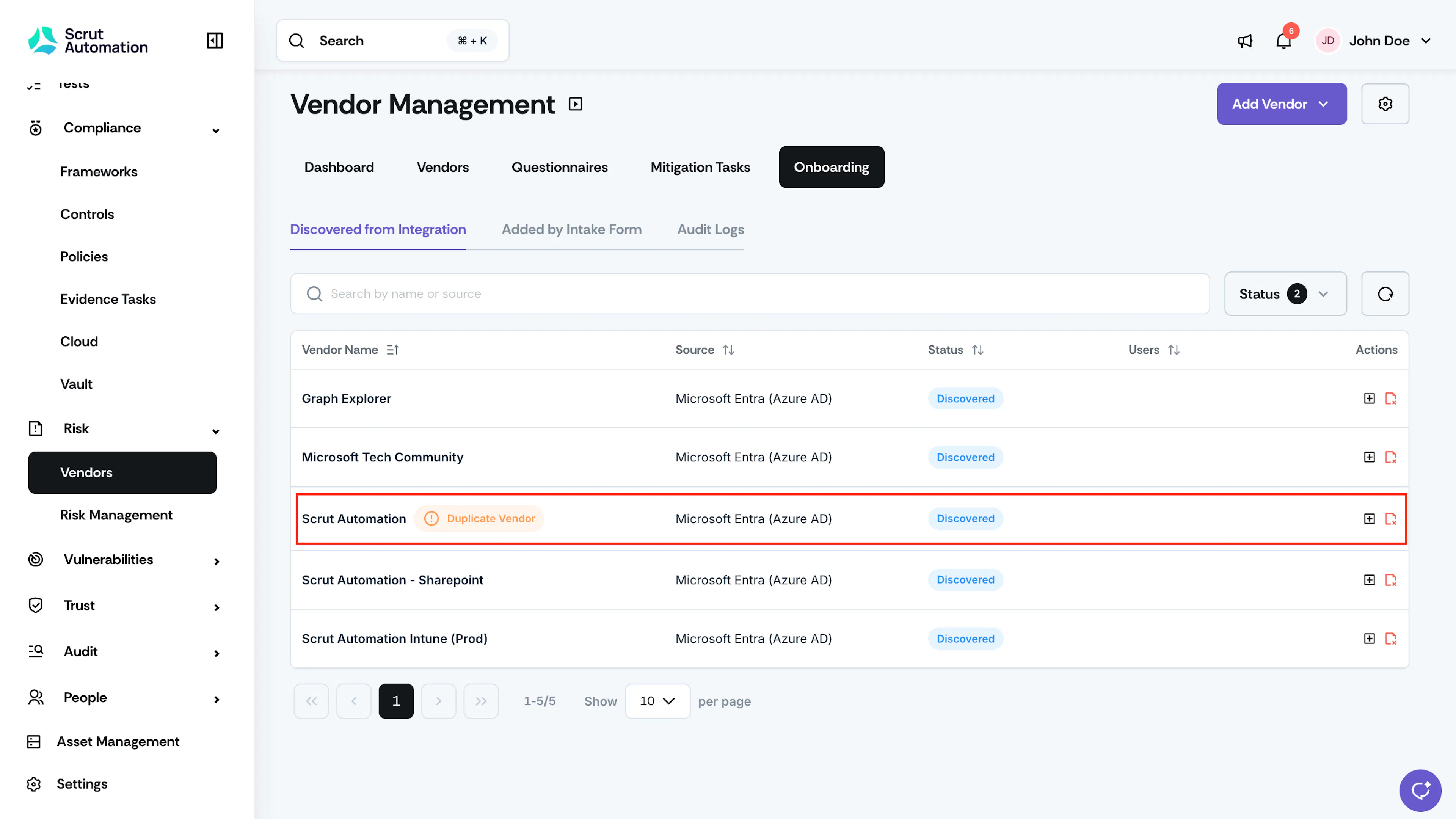Expand the Trust sidebar section
Image resolution: width=1456 pixels, height=819 pixels.
coord(217,607)
